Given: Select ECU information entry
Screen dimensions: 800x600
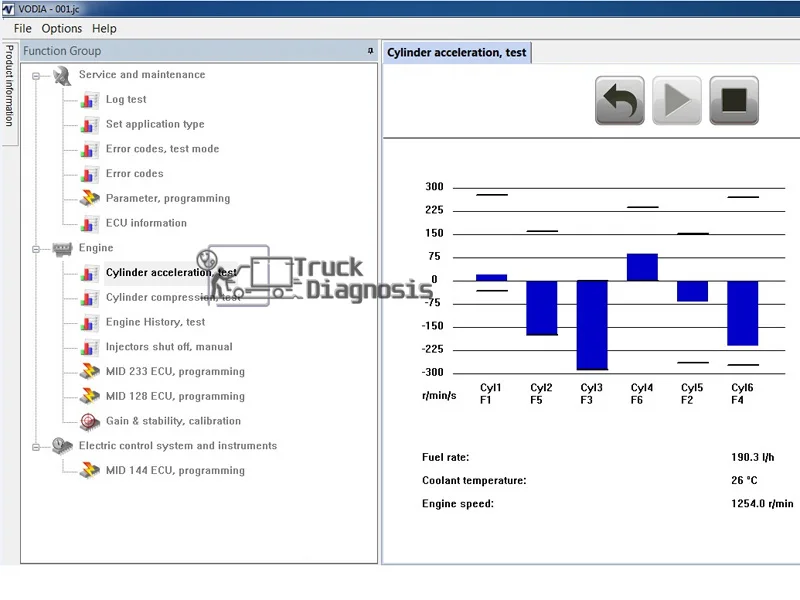Looking at the screenshot, I should pos(146,223).
